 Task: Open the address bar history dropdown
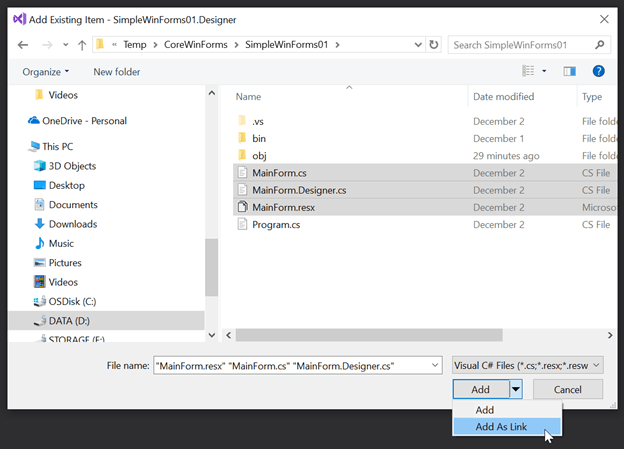tap(418, 45)
